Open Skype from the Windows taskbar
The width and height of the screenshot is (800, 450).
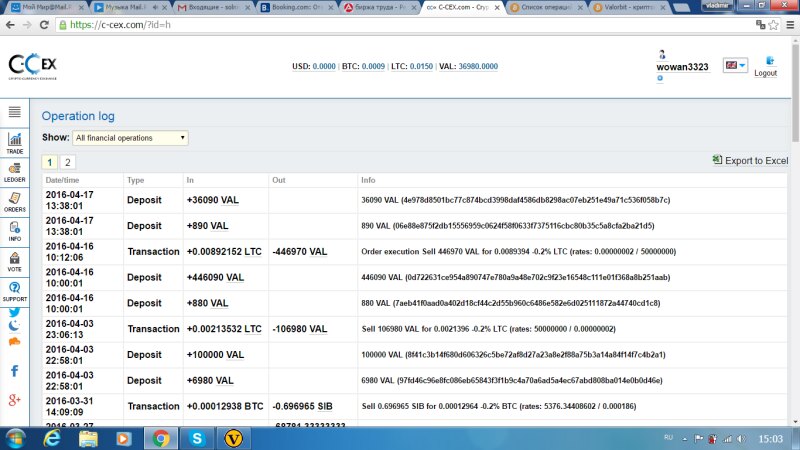coord(197,437)
